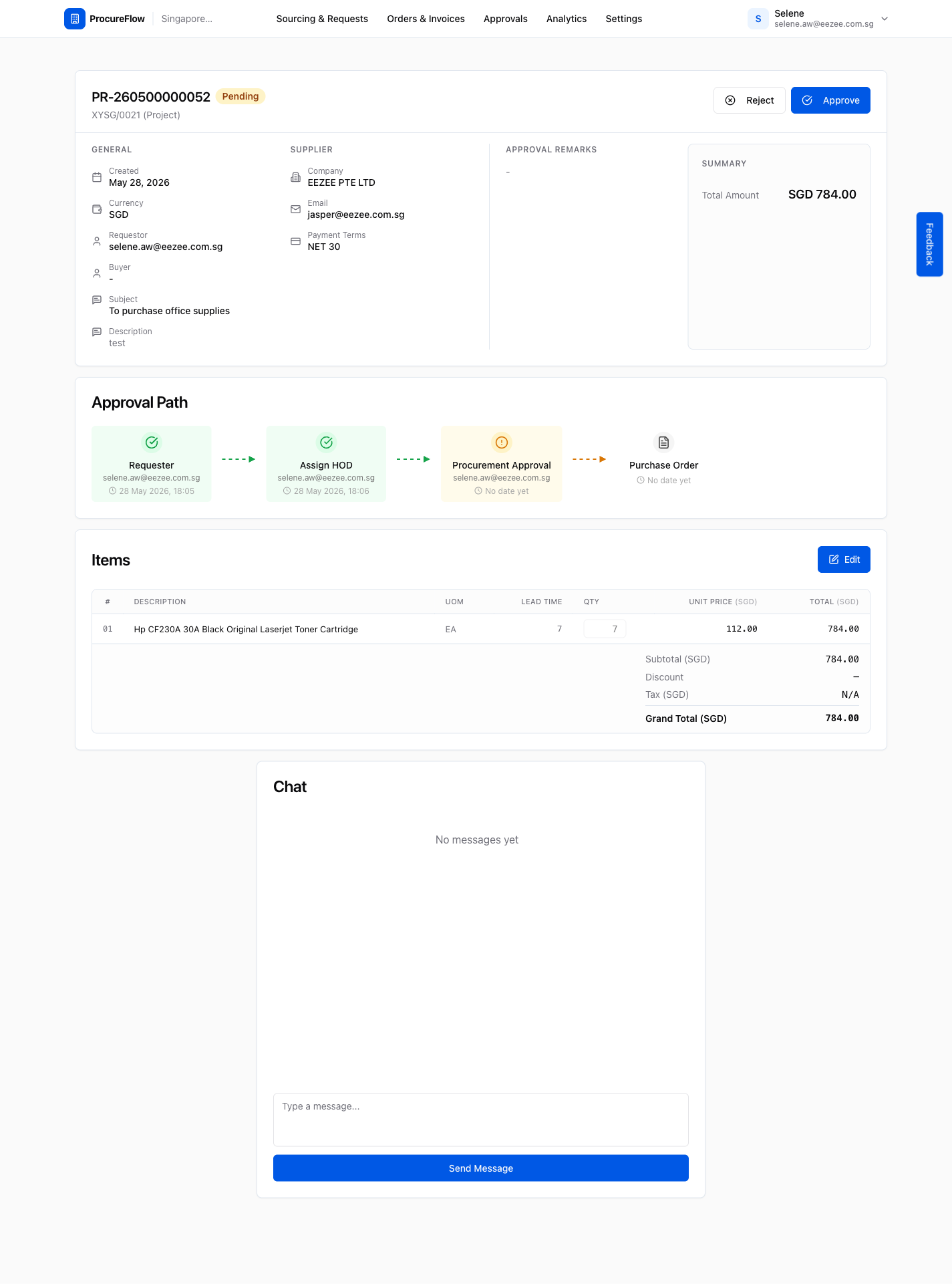The width and height of the screenshot is (952, 1284).
Task: Click supplier email jasper@eezee.com.sg
Action: (356, 215)
